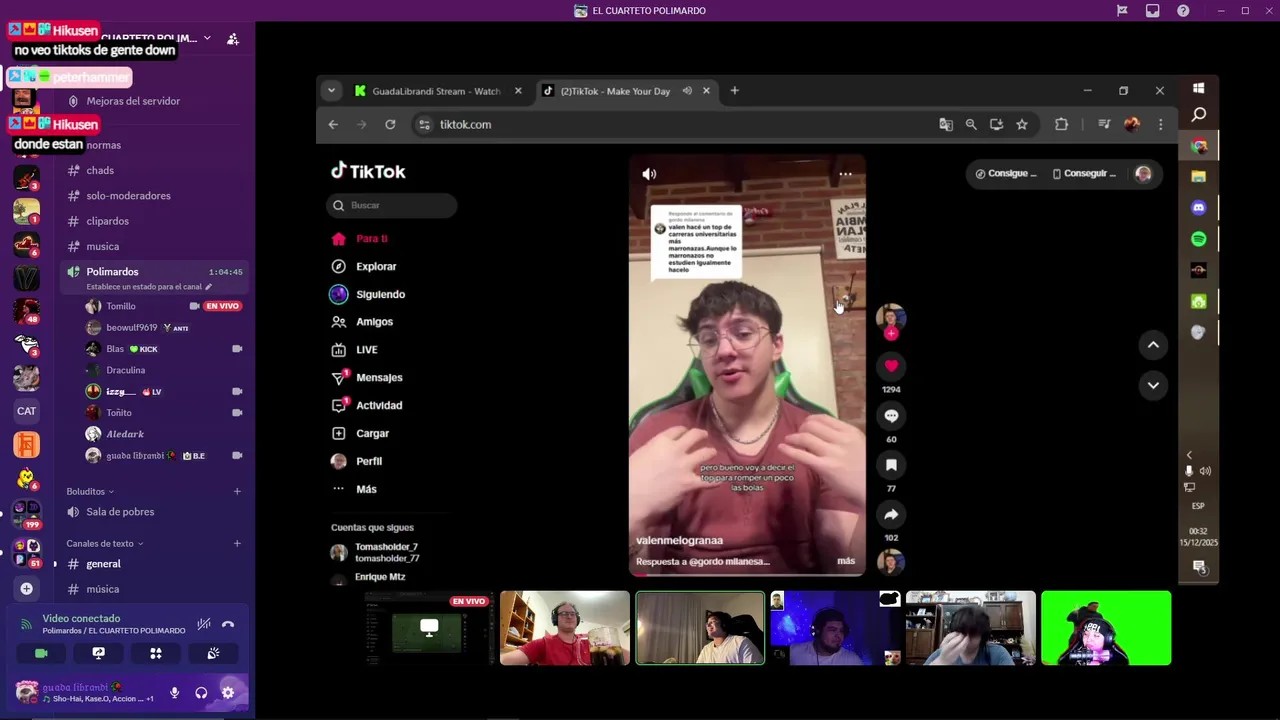Focus the red shirt webcam thumbnail

(565, 628)
